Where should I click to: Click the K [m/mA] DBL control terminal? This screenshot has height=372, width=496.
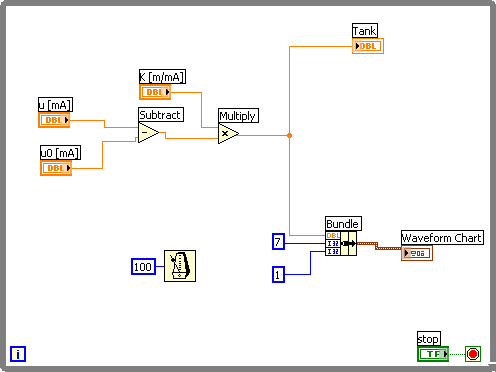coord(155,92)
